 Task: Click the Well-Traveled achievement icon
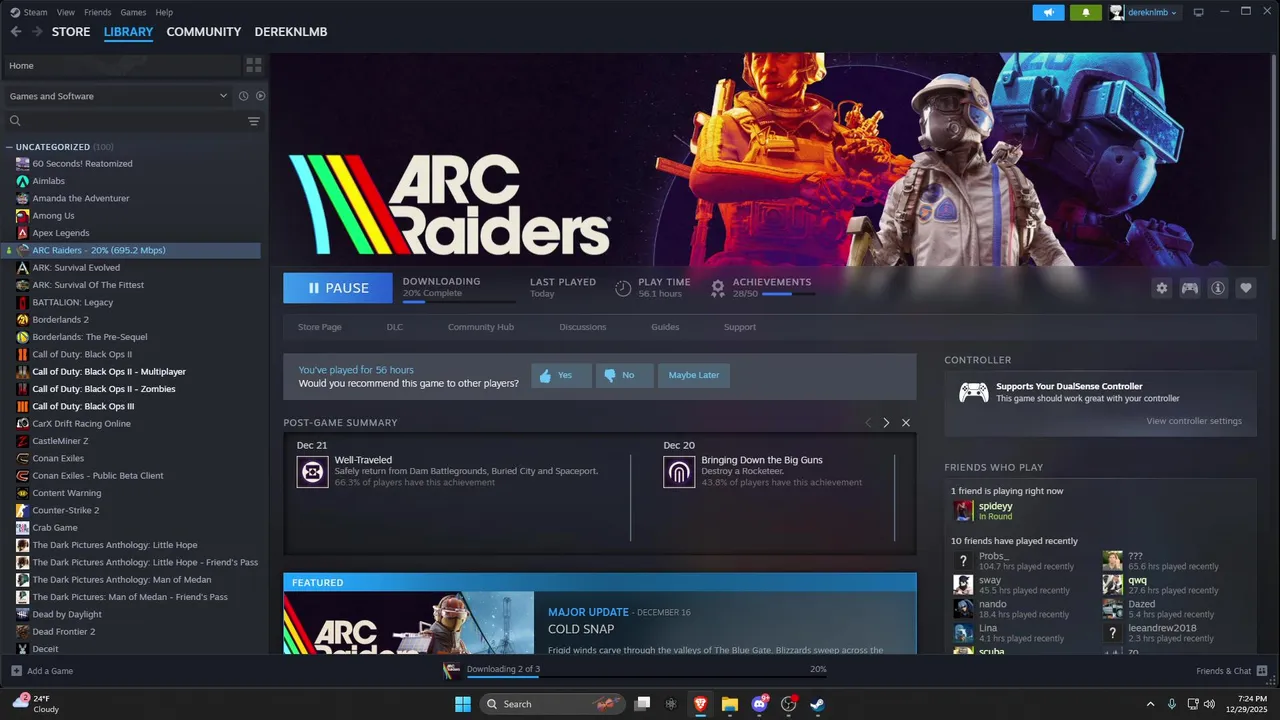click(312, 471)
